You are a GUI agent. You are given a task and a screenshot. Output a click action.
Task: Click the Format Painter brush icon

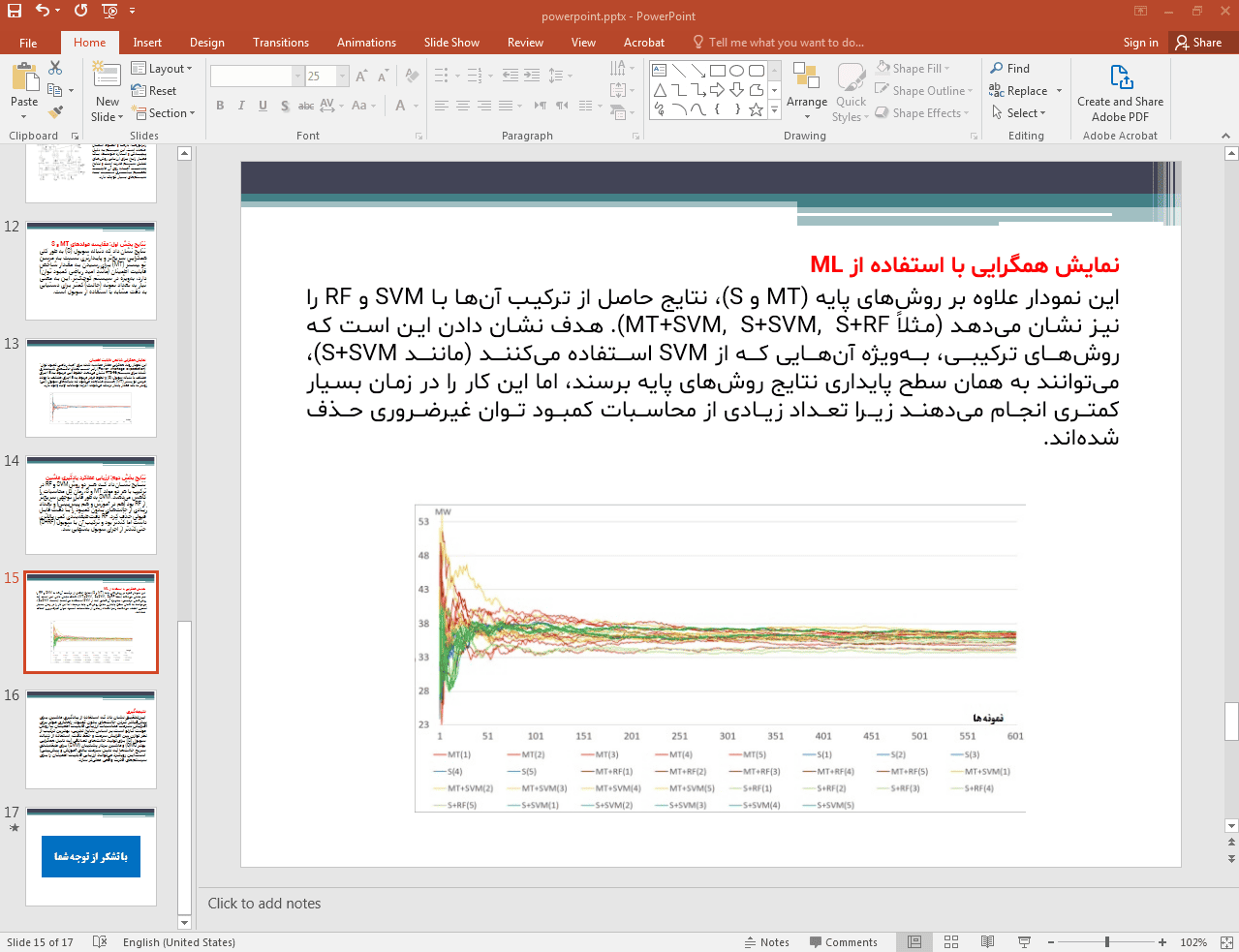tap(55, 111)
